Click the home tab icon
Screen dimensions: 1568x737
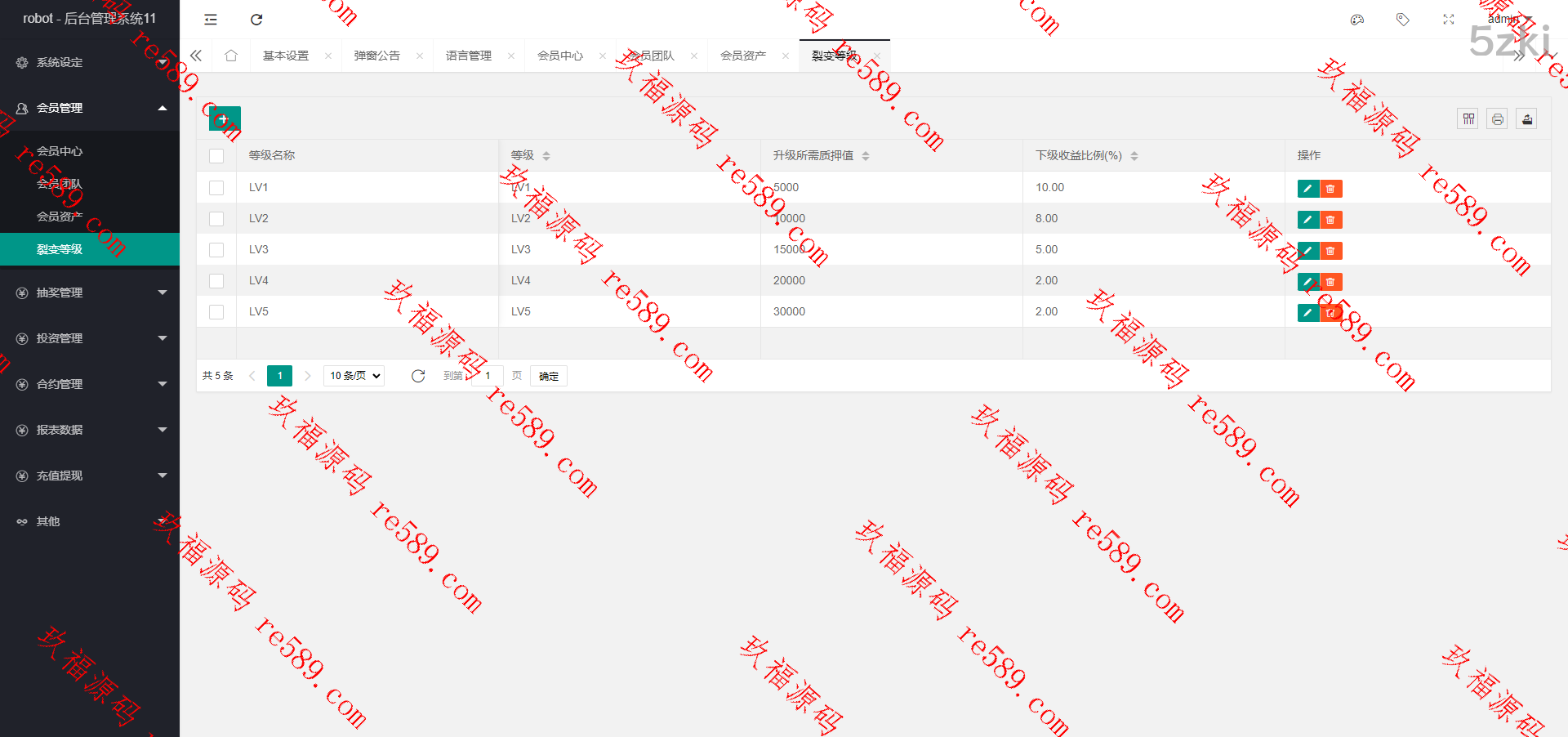coord(231,56)
